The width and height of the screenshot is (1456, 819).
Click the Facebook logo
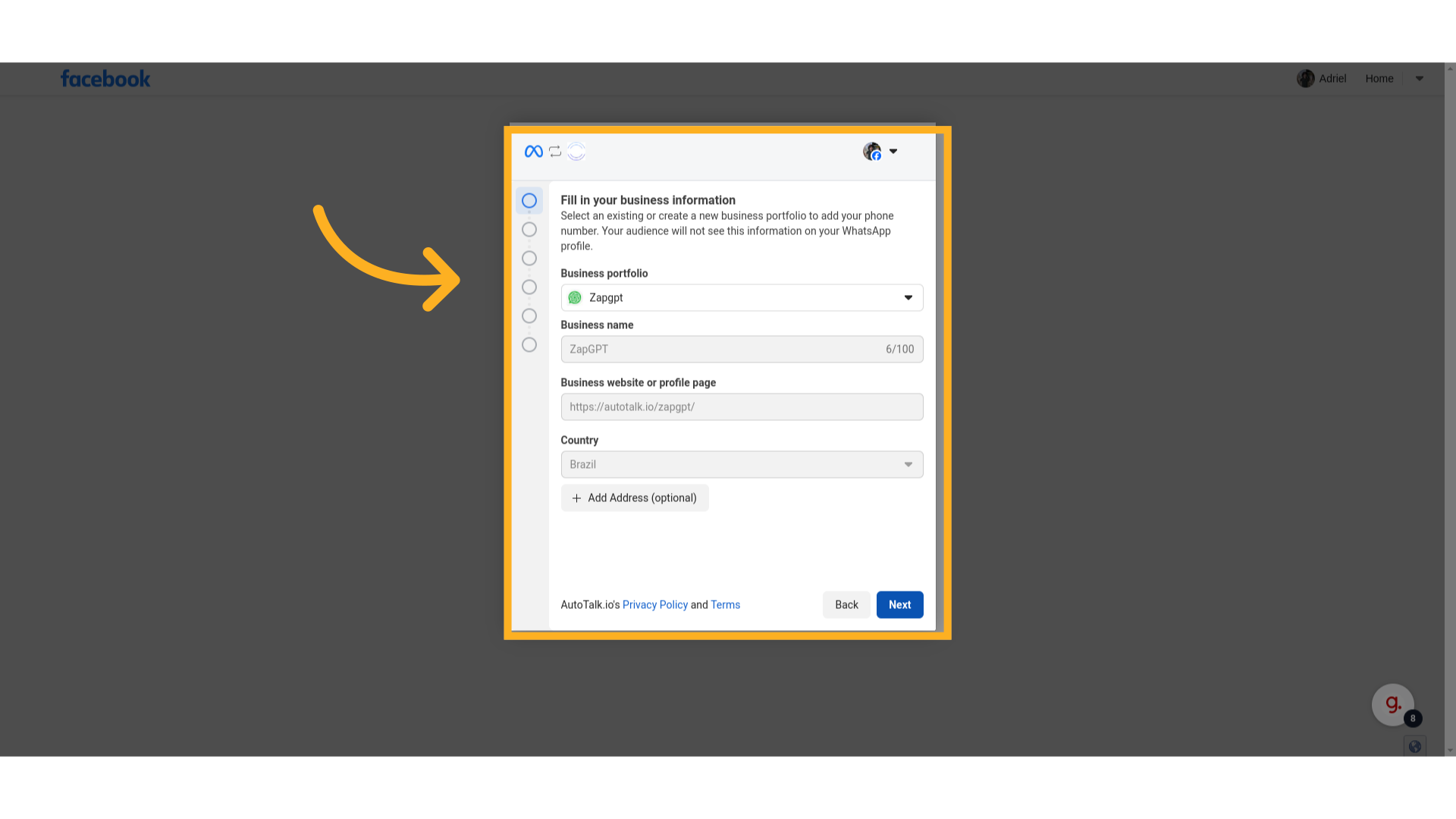pyautogui.click(x=105, y=79)
